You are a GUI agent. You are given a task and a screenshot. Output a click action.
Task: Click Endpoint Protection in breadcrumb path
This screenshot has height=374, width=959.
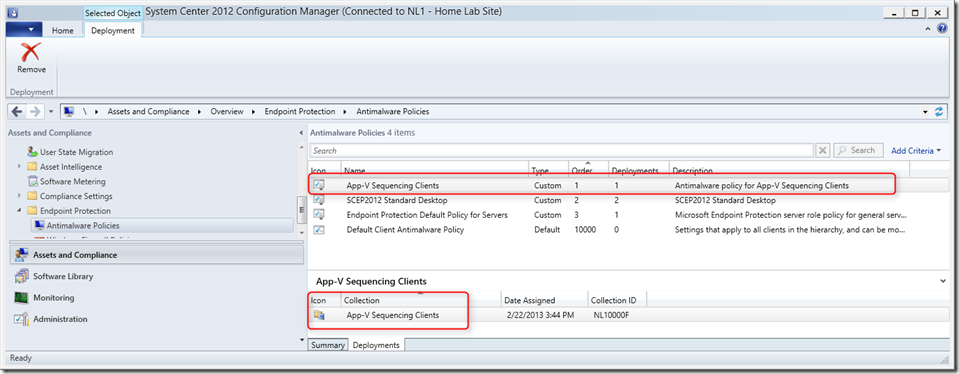pos(300,112)
